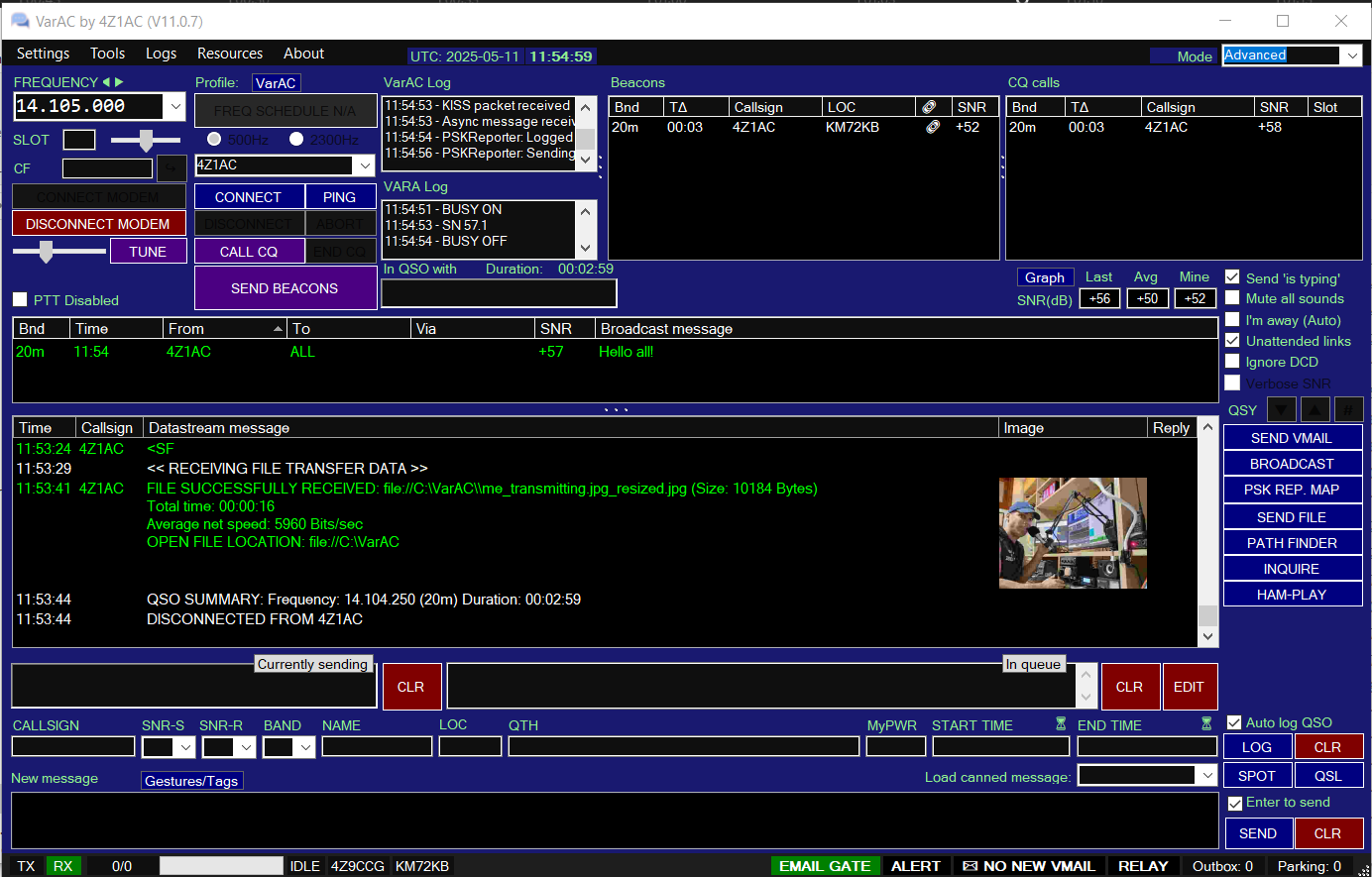The width and height of the screenshot is (1372, 877).
Task: Select the 2300Hz bandwidth radio button
Action: click(x=295, y=140)
